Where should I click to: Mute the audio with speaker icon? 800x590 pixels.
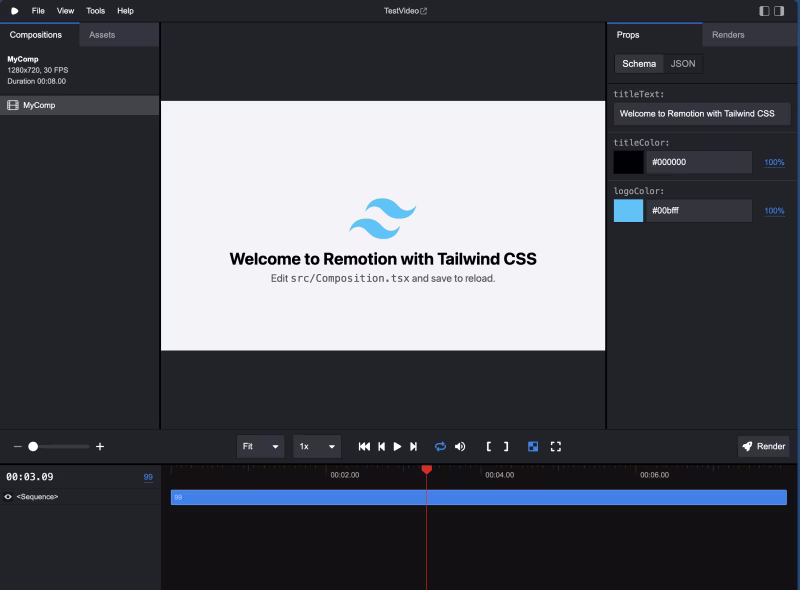460,447
